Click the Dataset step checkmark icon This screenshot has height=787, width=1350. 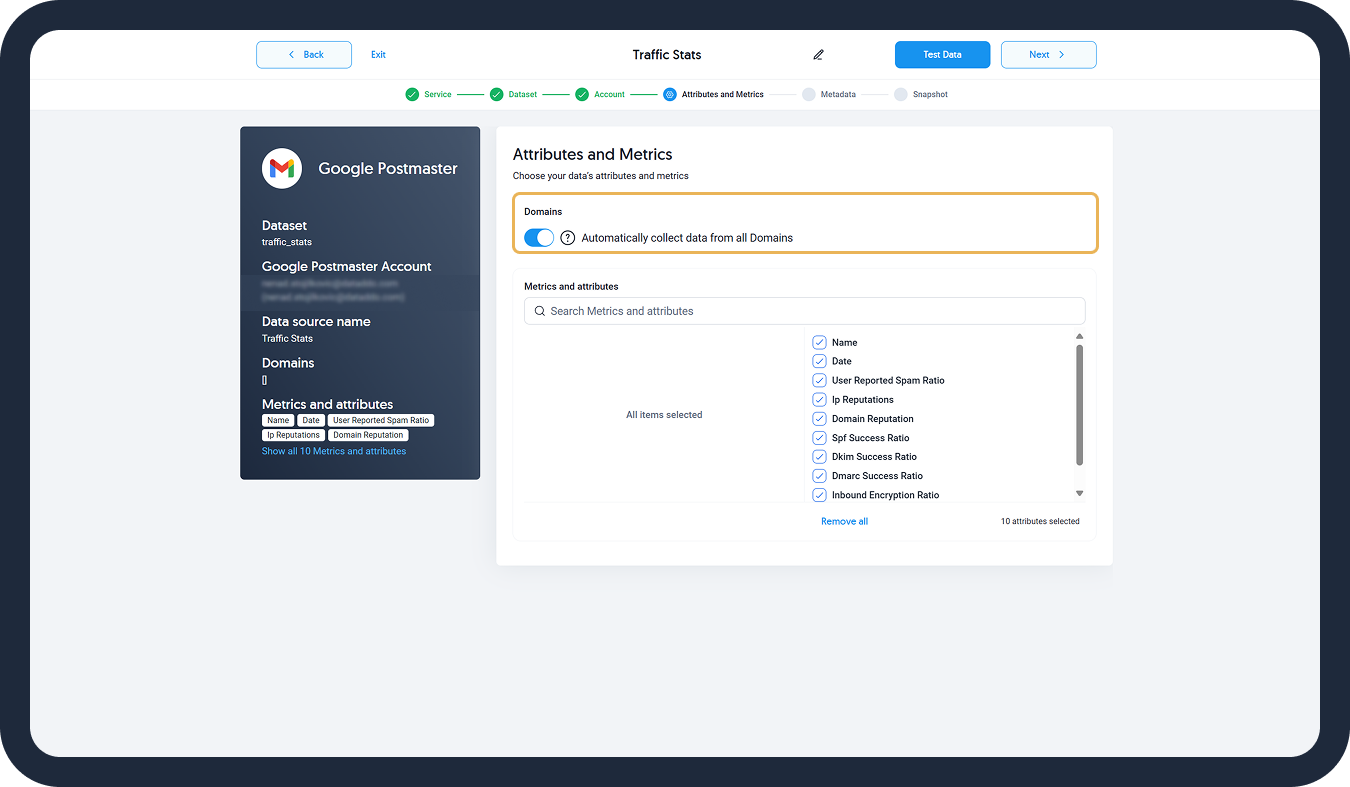(496, 95)
